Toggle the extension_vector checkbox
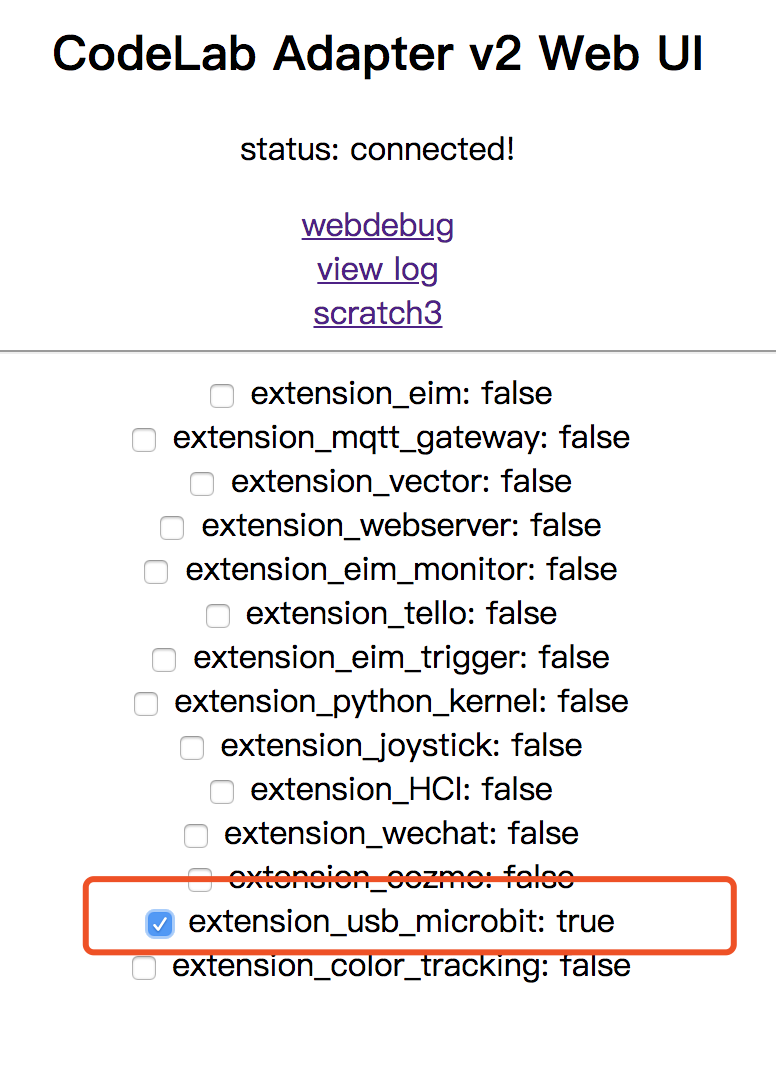This screenshot has width=776, height=1080. tap(202, 484)
